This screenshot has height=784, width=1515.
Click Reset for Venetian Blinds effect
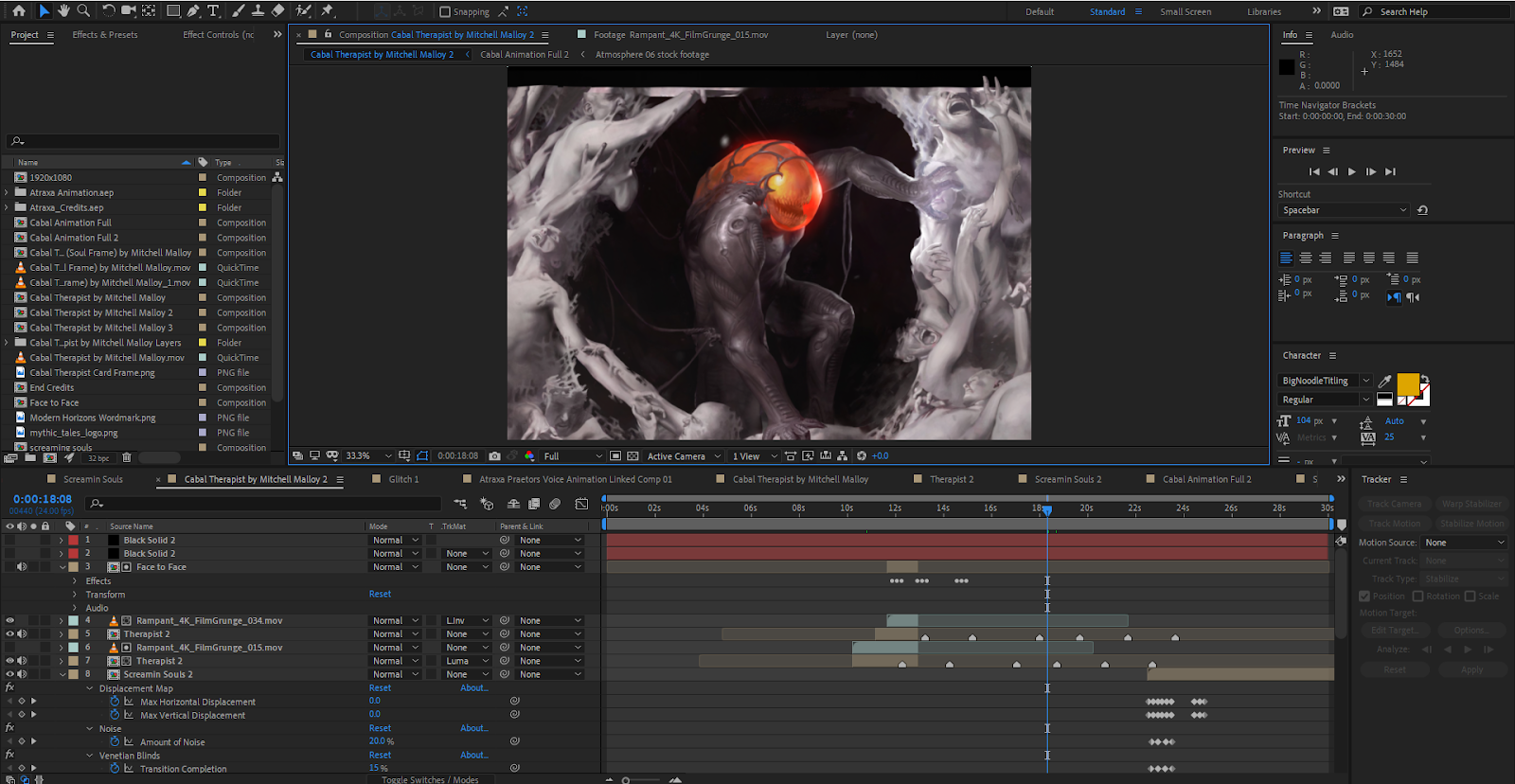(380, 756)
